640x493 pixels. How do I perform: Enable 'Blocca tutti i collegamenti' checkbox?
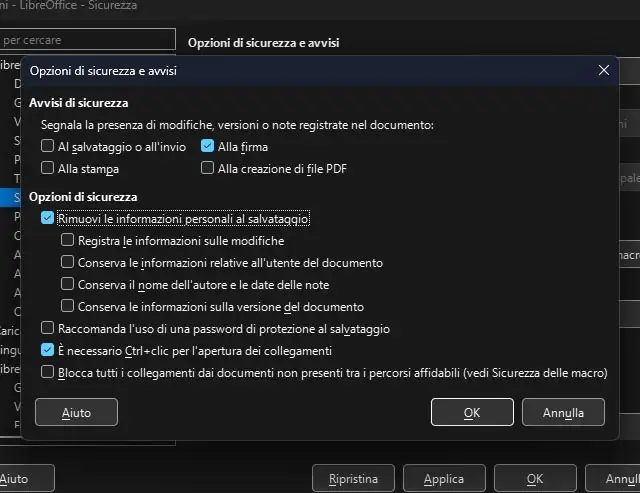click(48, 373)
